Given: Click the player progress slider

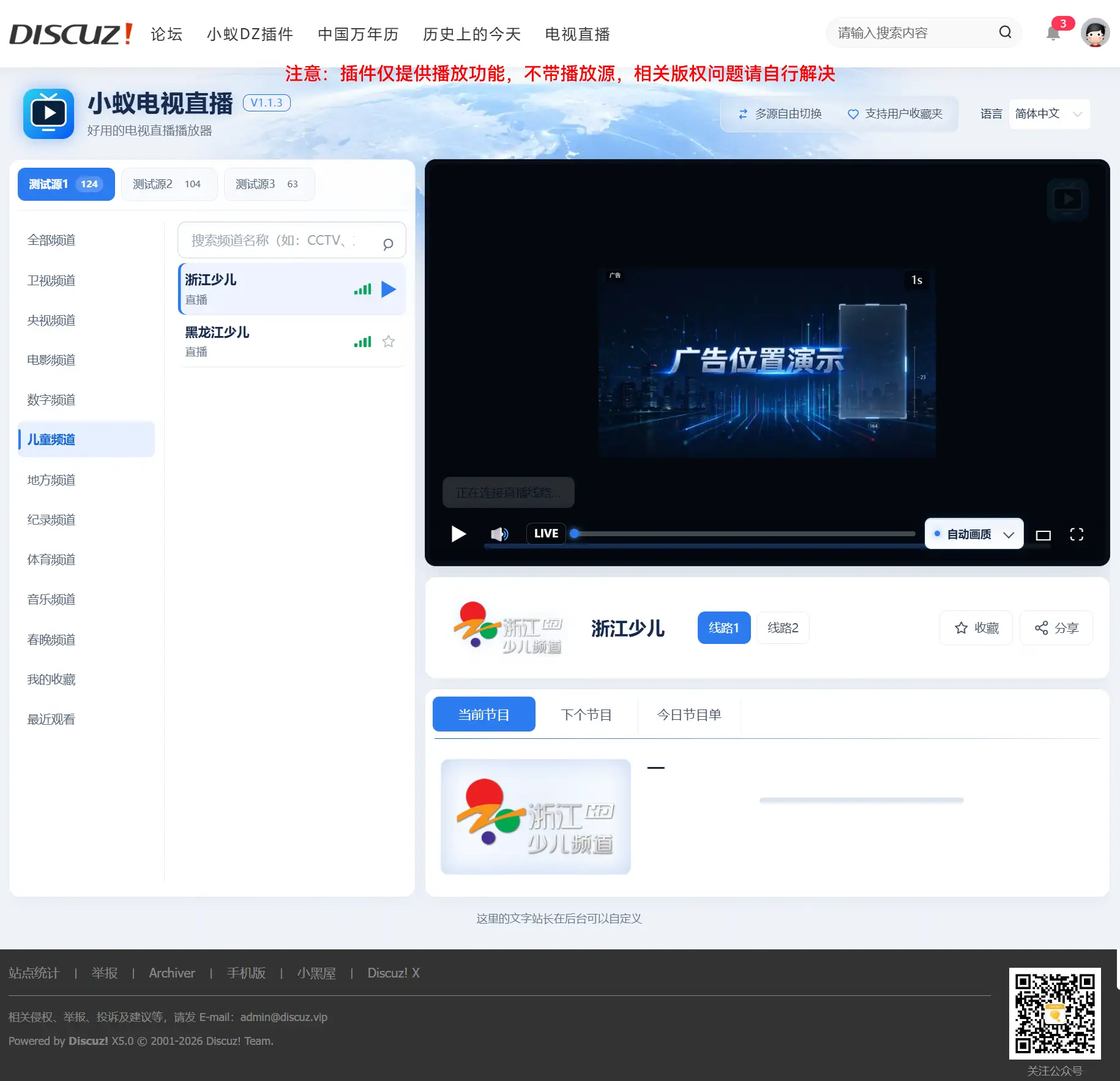Looking at the screenshot, I should coord(744,534).
